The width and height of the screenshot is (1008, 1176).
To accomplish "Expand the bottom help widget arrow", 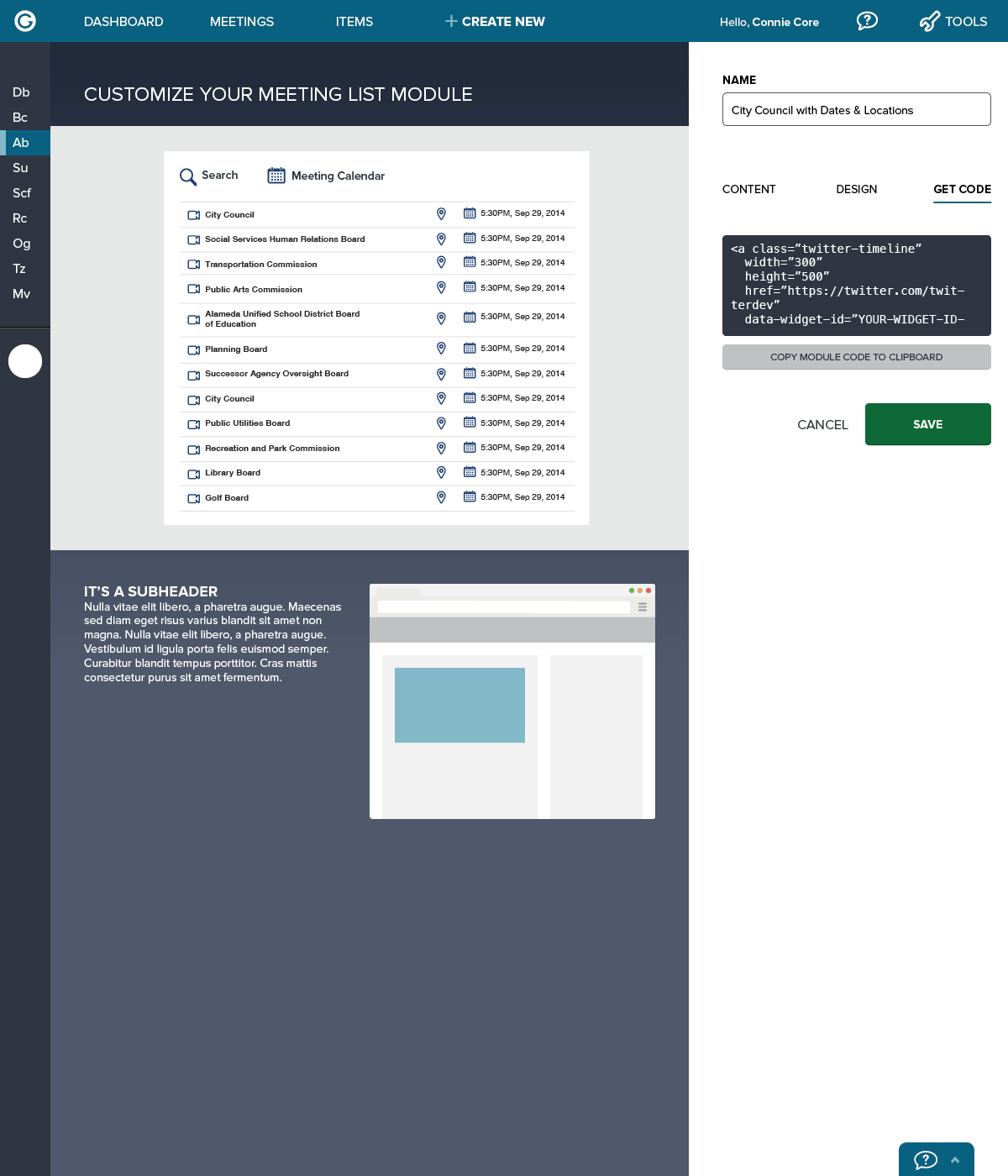I will coord(955,1160).
